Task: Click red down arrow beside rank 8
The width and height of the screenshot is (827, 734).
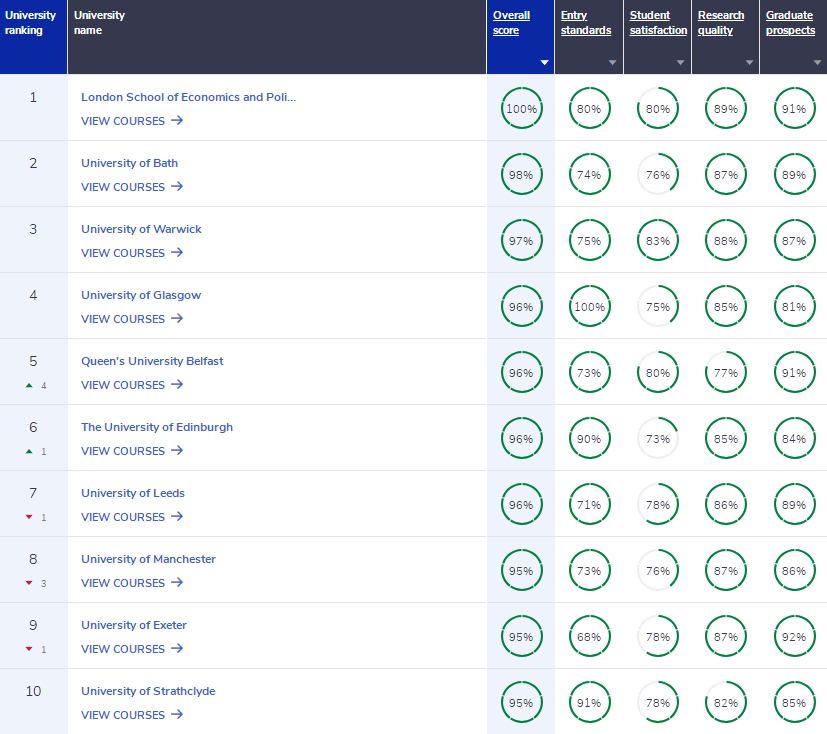Action: [29, 583]
